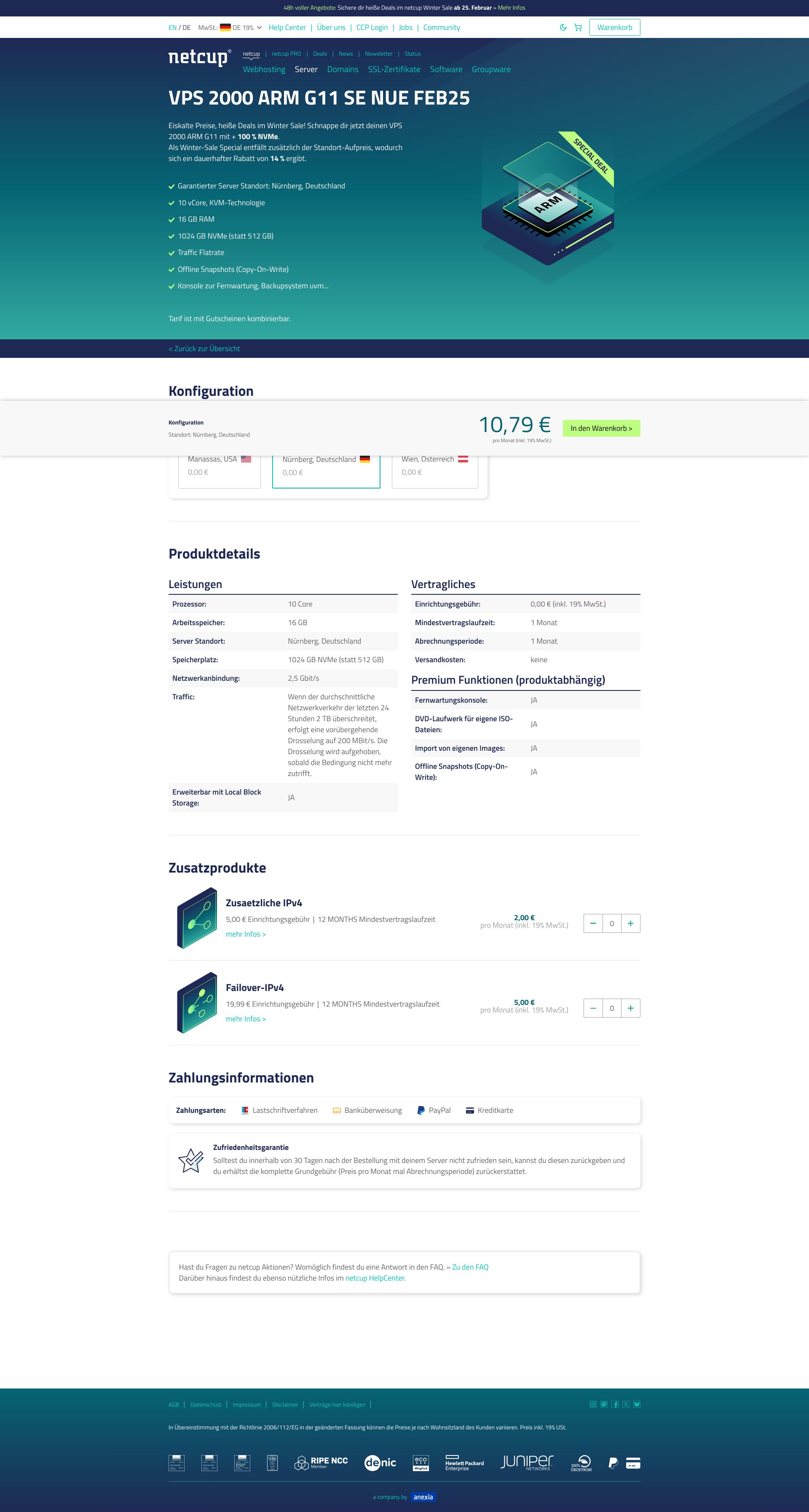
Task: Click the anexia company logo
Action: point(423,1497)
